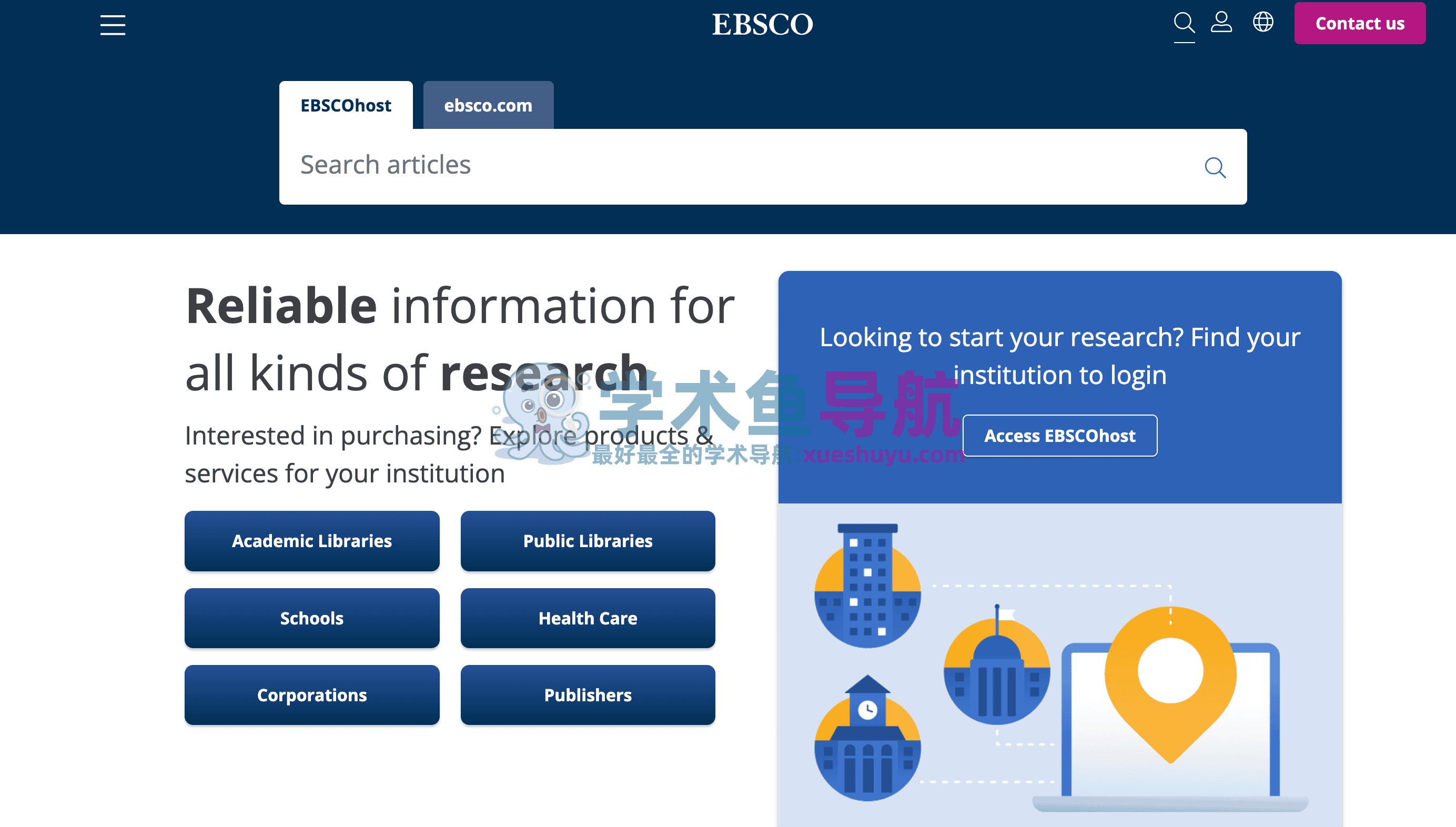
Task: Click the EBSCO logo in header
Action: [762, 24]
